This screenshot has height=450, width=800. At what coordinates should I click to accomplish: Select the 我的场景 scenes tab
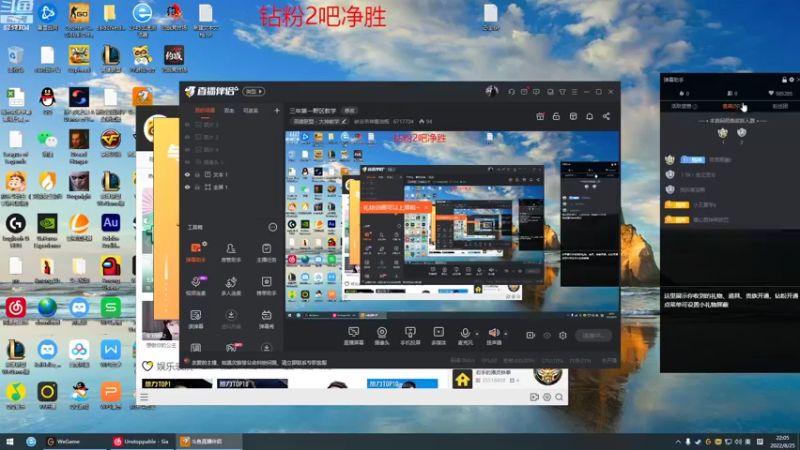coord(205,110)
